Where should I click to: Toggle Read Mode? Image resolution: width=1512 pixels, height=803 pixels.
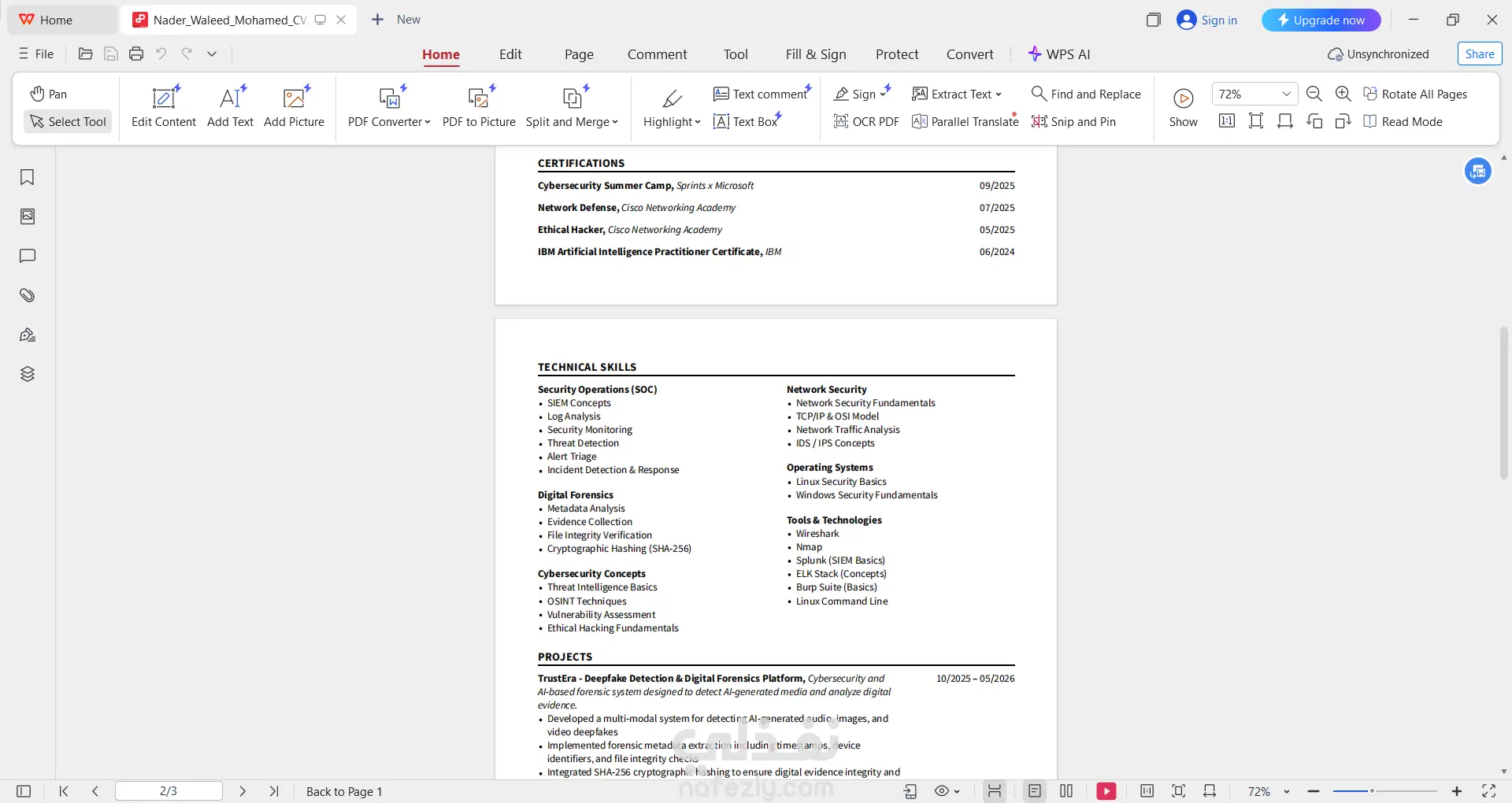pyautogui.click(x=1403, y=121)
